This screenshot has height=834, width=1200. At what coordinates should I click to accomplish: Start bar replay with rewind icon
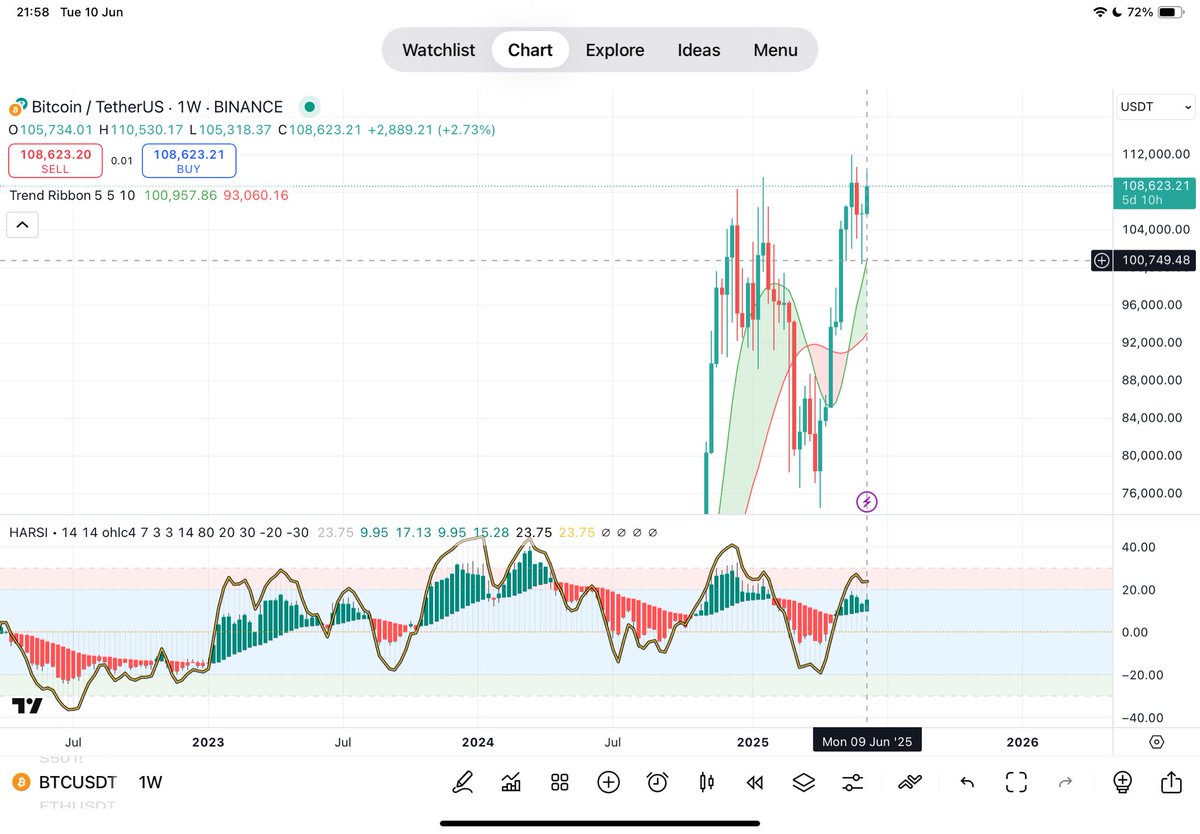click(755, 782)
